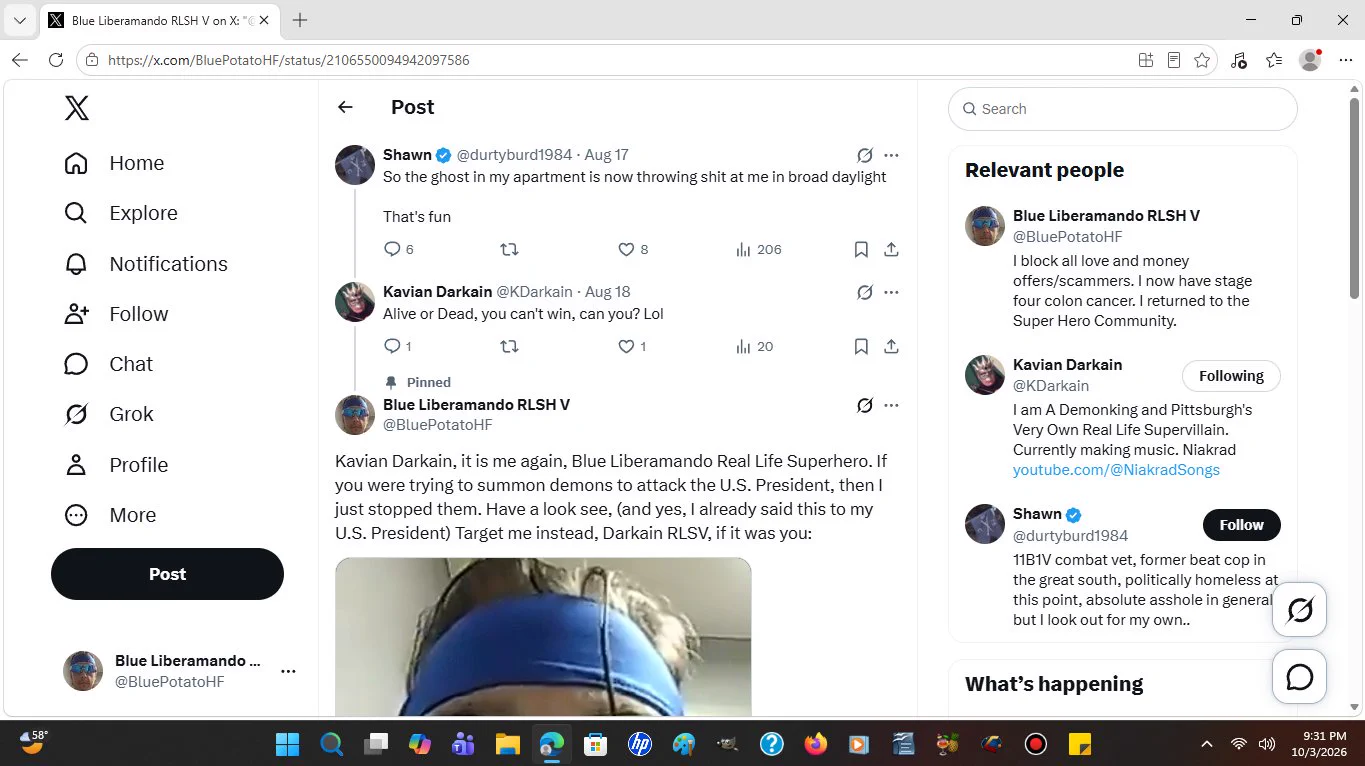The height and width of the screenshot is (766, 1365).
Task: Expand the More sidebar menu
Action: [x=110, y=515]
